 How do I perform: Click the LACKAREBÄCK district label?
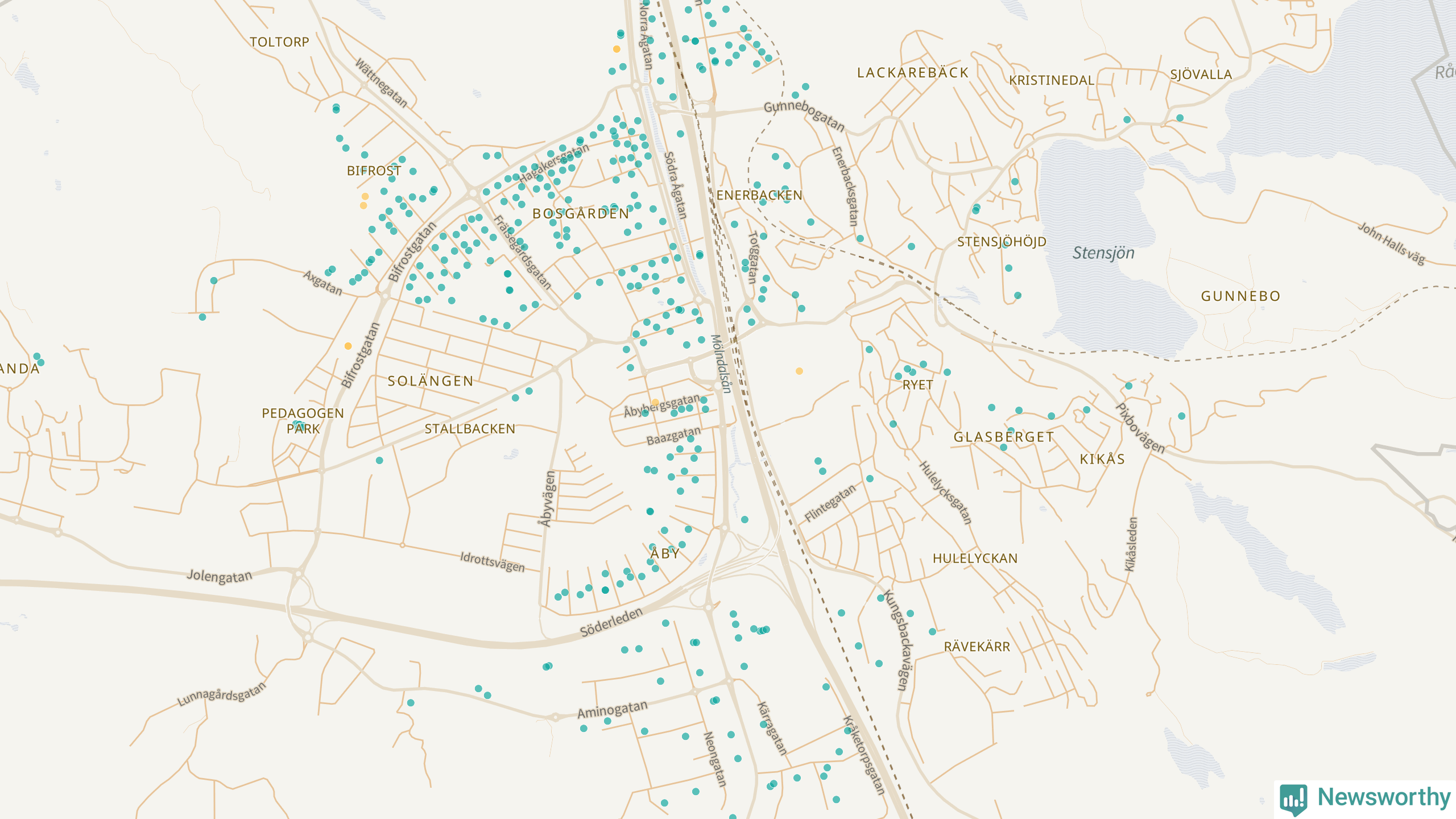click(913, 73)
